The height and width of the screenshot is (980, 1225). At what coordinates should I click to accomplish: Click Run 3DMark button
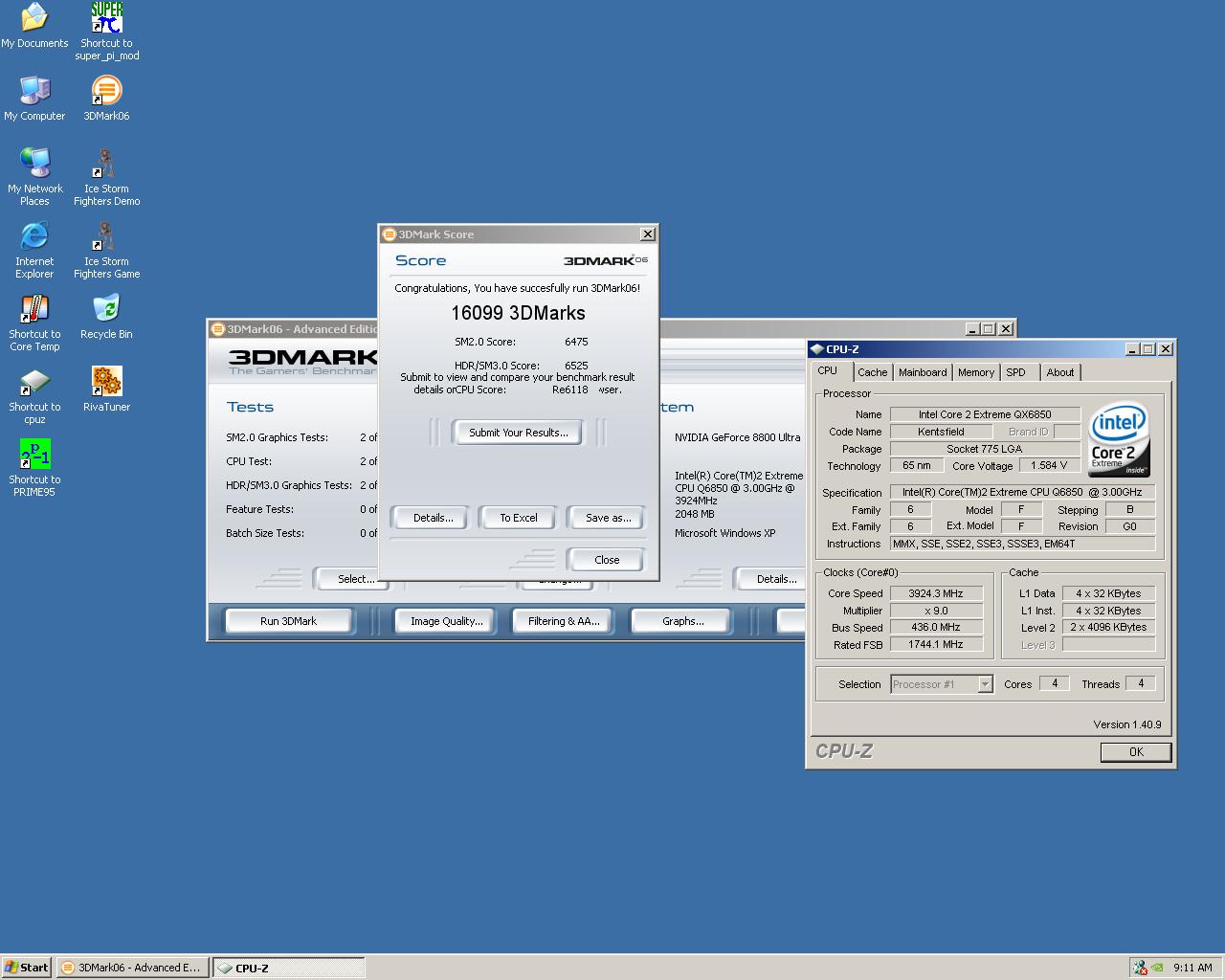coord(288,621)
